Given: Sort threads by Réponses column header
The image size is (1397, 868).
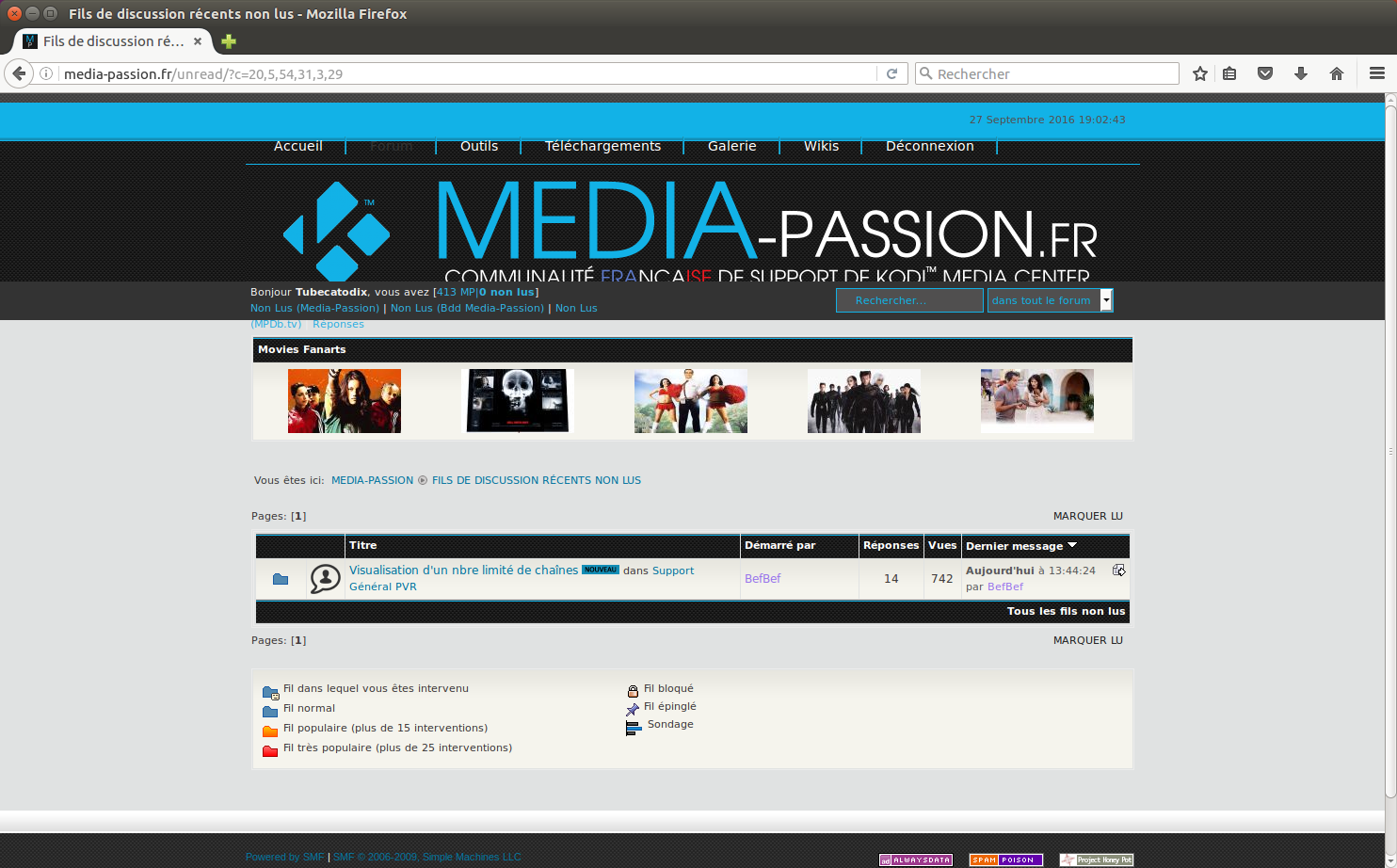Looking at the screenshot, I should point(891,545).
